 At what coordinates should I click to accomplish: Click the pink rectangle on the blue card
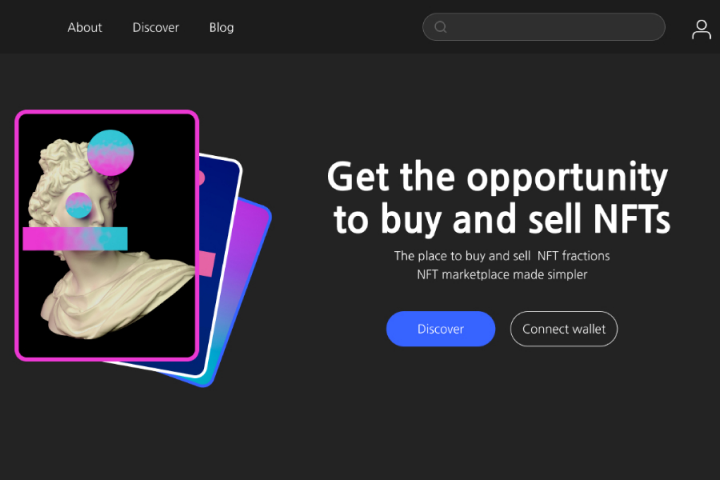pyautogui.click(x=207, y=264)
